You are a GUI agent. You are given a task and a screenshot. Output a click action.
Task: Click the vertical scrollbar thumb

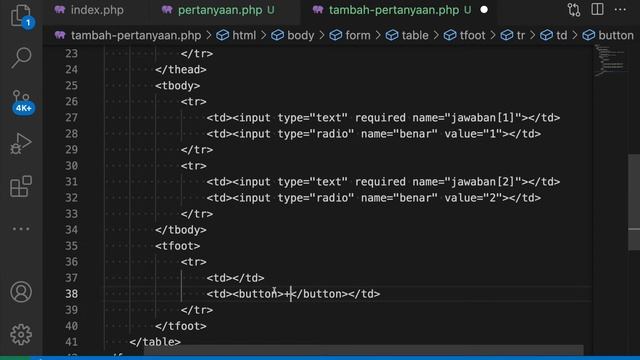[x=634, y=202]
